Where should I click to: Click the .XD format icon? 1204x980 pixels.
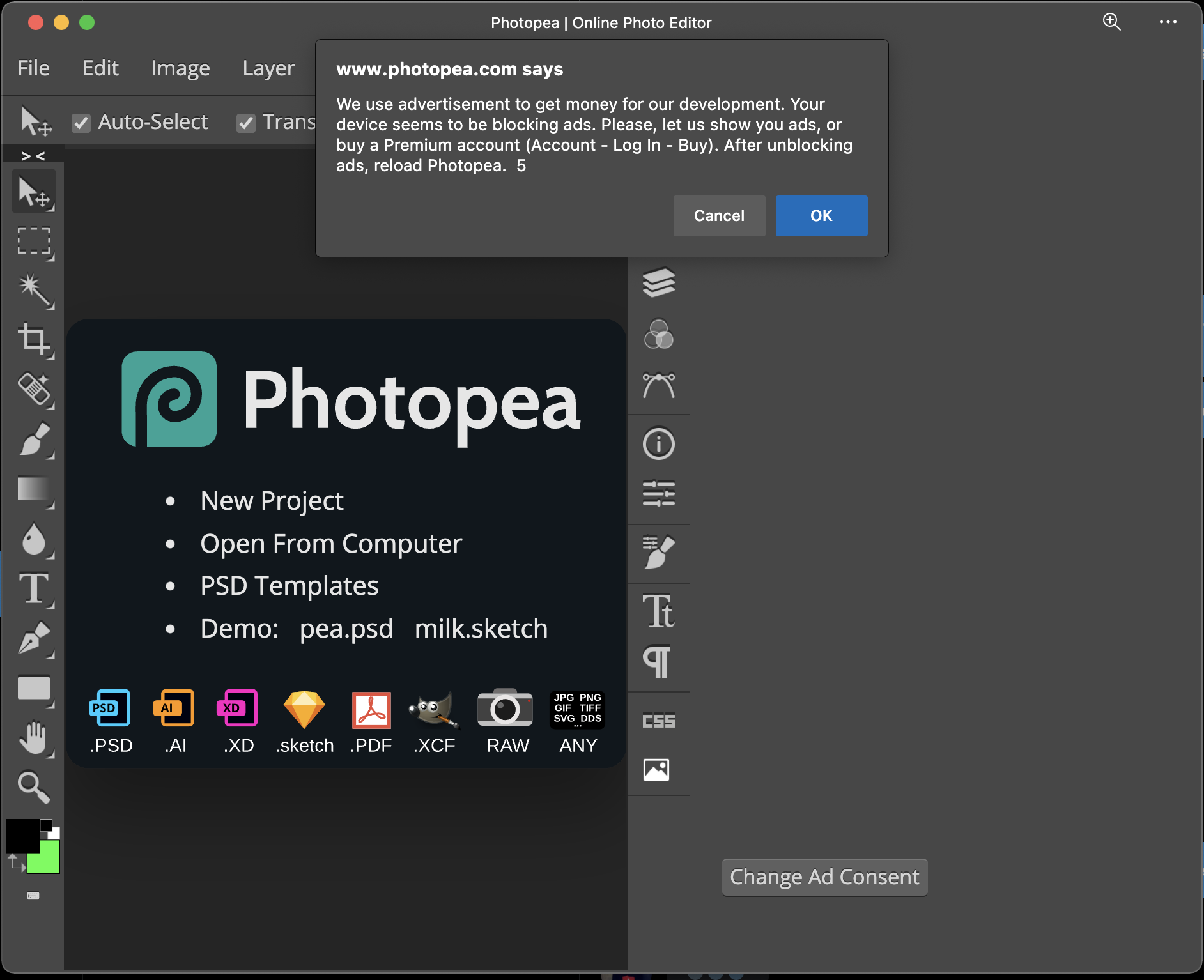pos(238,708)
